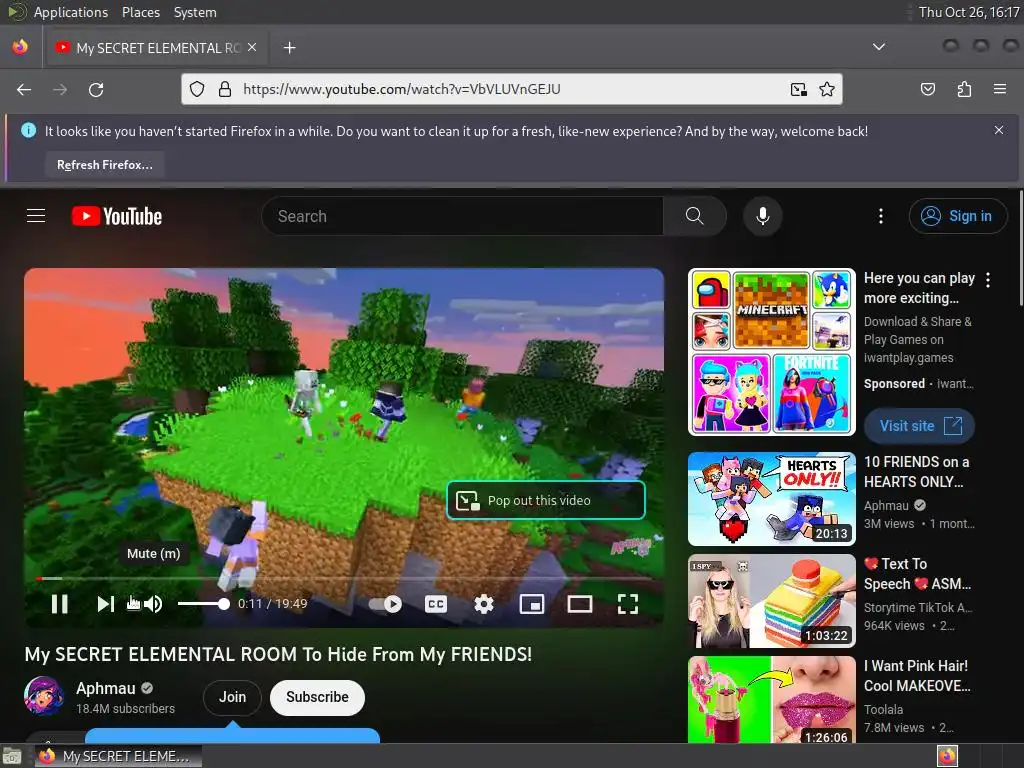The image size is (1024, 768).
Task: Select Firefox window in taskbar
Action: (x=118, y=756)
